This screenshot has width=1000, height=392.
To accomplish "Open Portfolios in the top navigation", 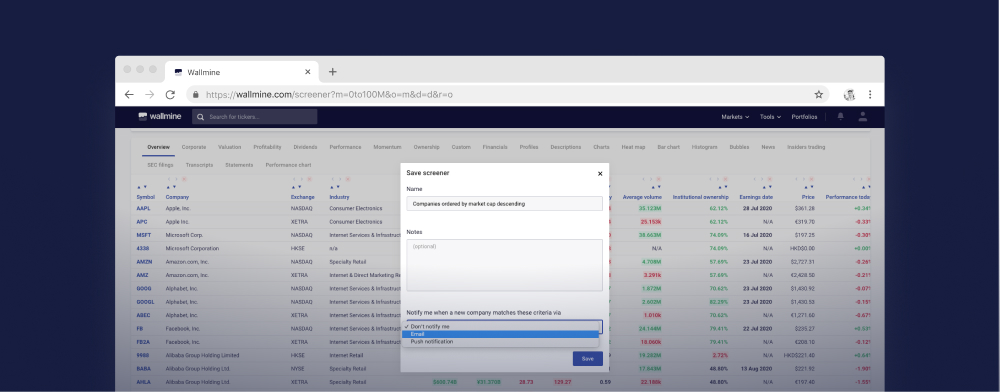I will click(804, 117).
